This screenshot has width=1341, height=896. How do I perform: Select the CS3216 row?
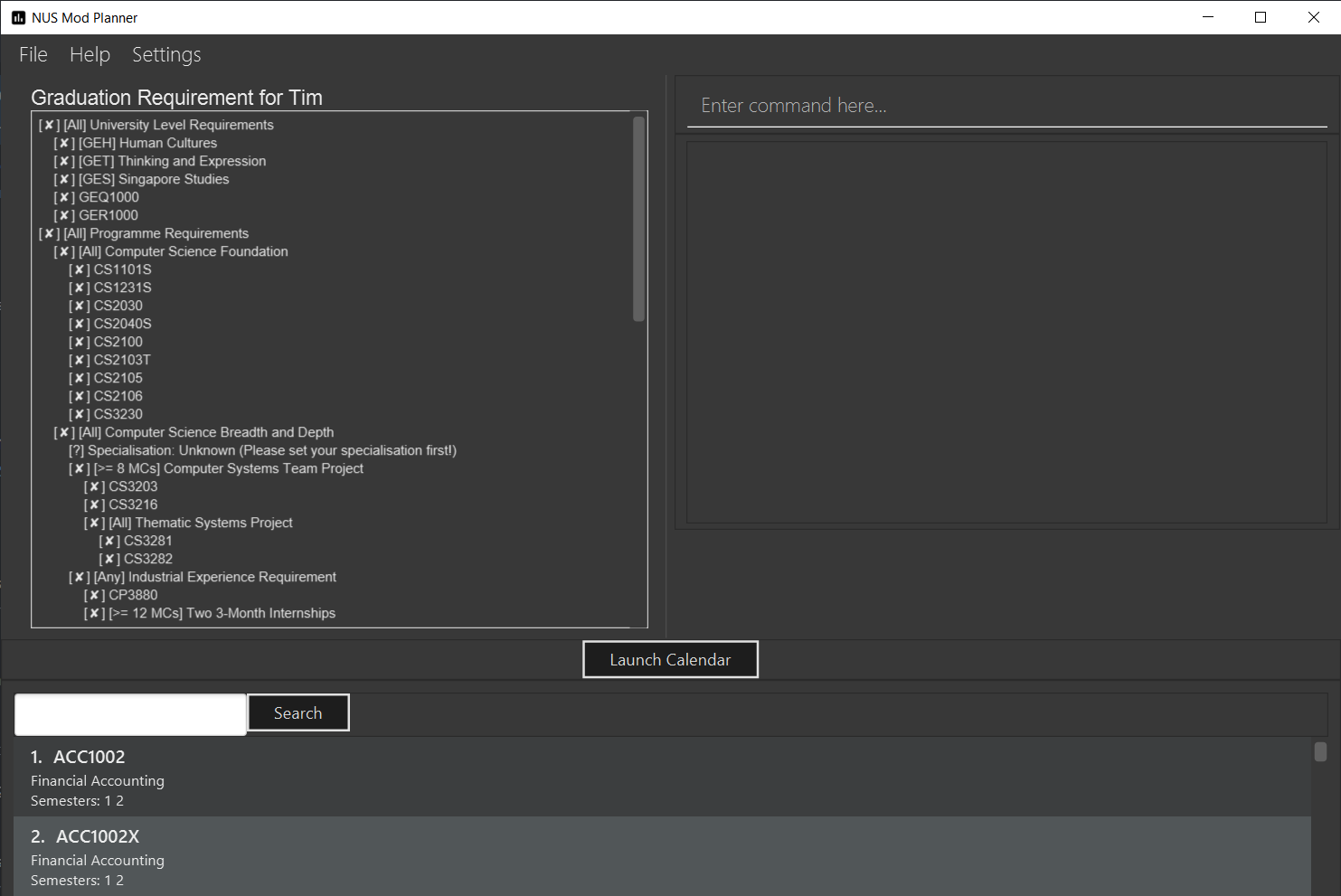click(x=121, y=505)
